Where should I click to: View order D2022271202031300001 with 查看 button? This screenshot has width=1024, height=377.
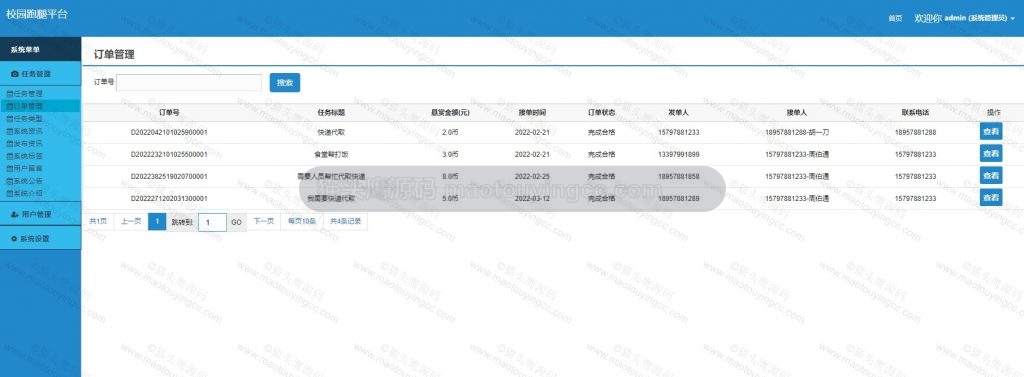point(991,197)
